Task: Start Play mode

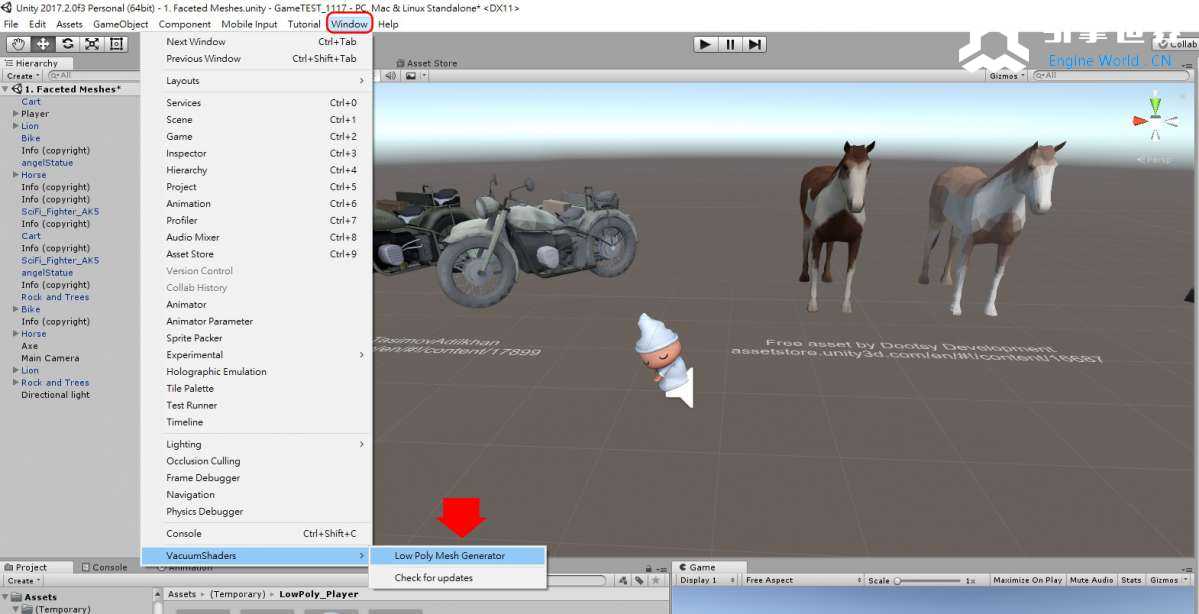Action: coord(705,44)
